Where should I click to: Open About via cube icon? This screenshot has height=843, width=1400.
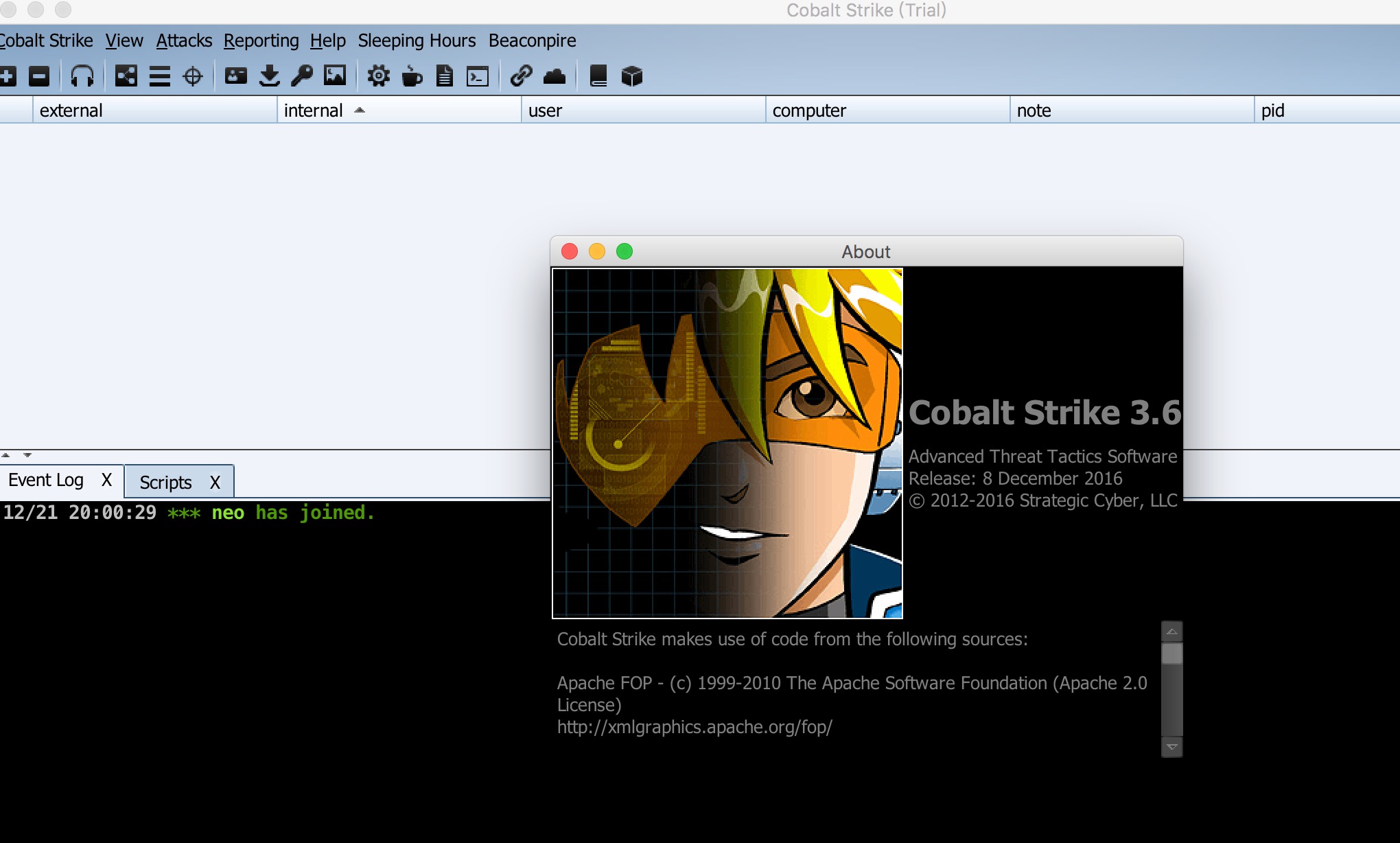click(x=631, y=76)
